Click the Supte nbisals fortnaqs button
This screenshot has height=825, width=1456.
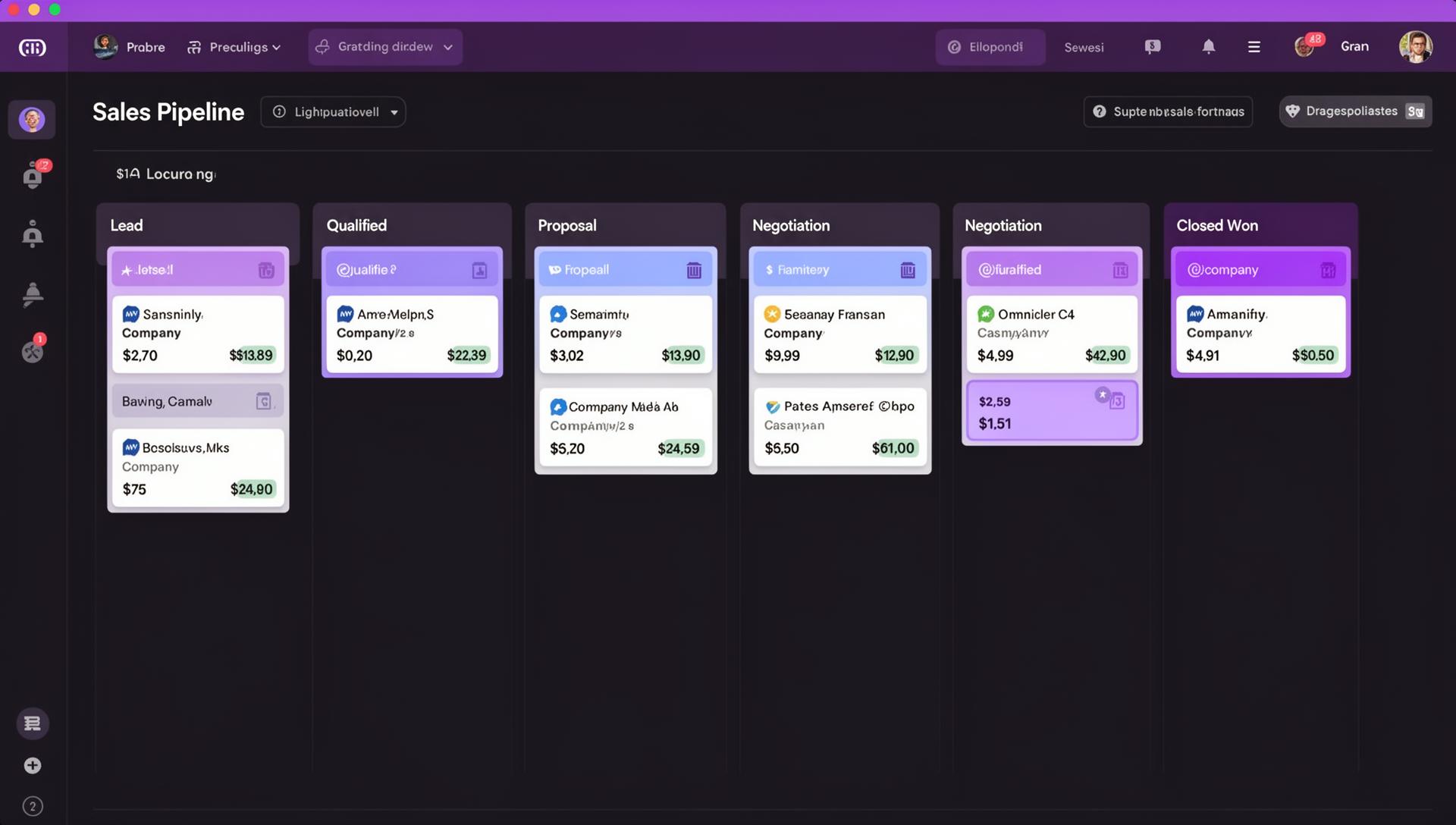point(1168,111)
